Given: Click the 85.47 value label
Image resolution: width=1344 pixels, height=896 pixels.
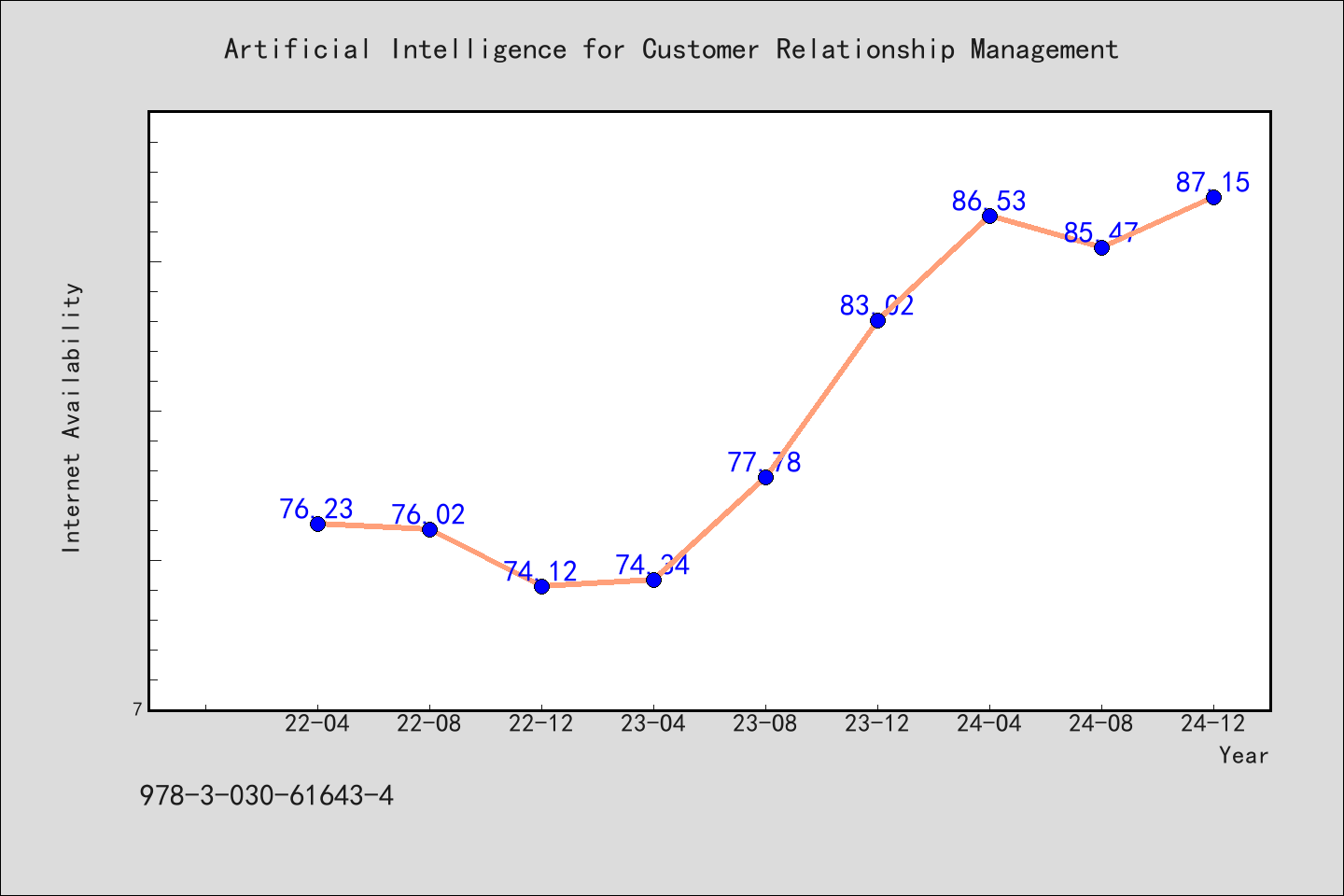Looking at the screenshot, I should point(1101,232).
